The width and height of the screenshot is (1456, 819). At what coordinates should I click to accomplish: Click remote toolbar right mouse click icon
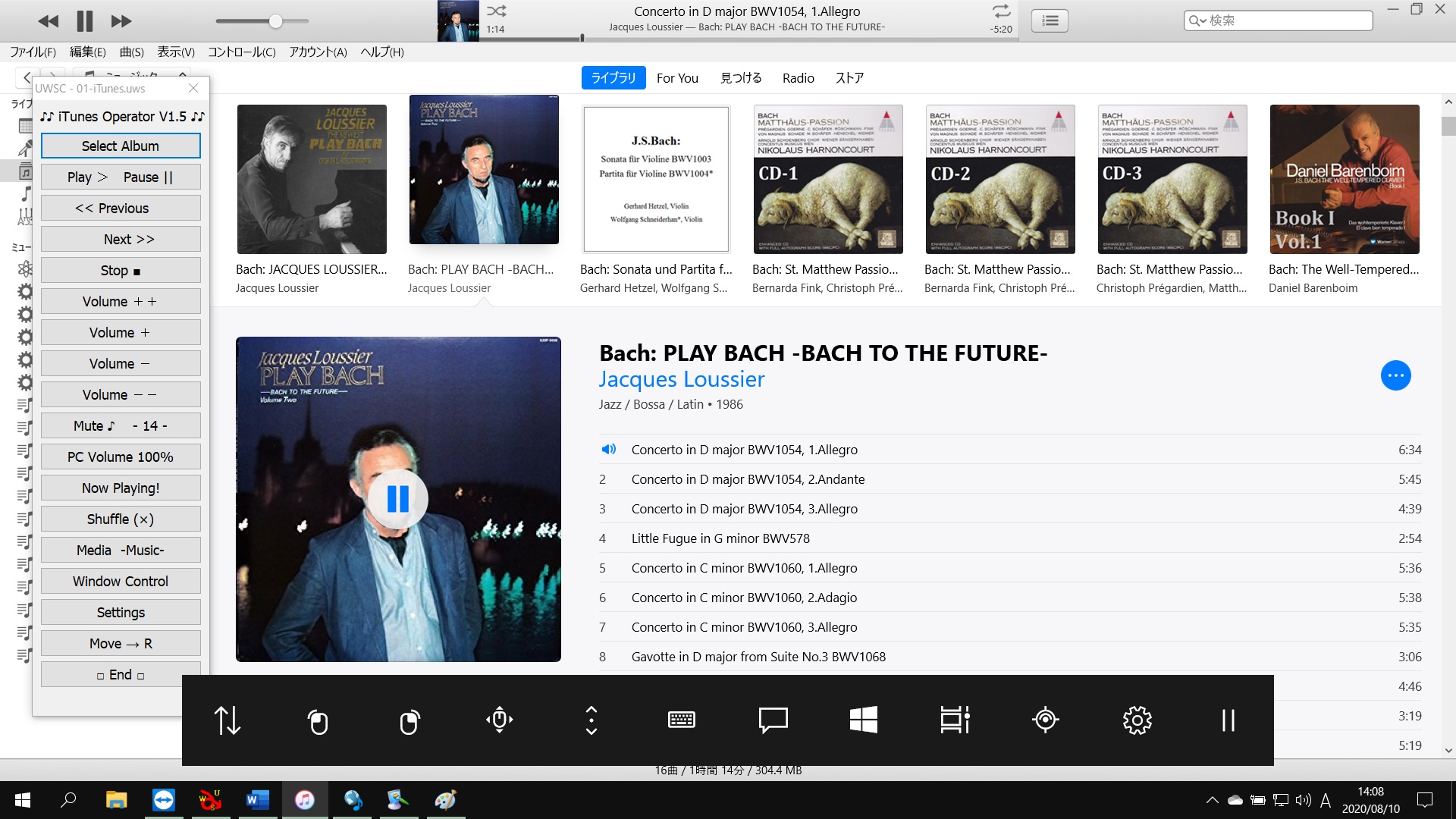tap(409, 721)
